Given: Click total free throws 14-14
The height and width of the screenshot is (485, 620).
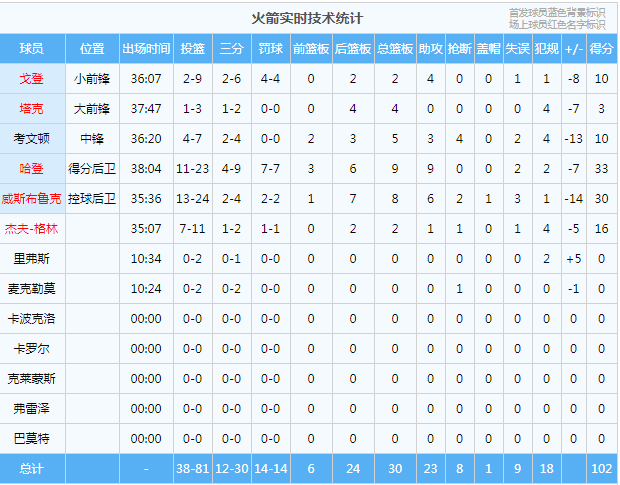Looking at the screenshot, I should coord(270,469).
